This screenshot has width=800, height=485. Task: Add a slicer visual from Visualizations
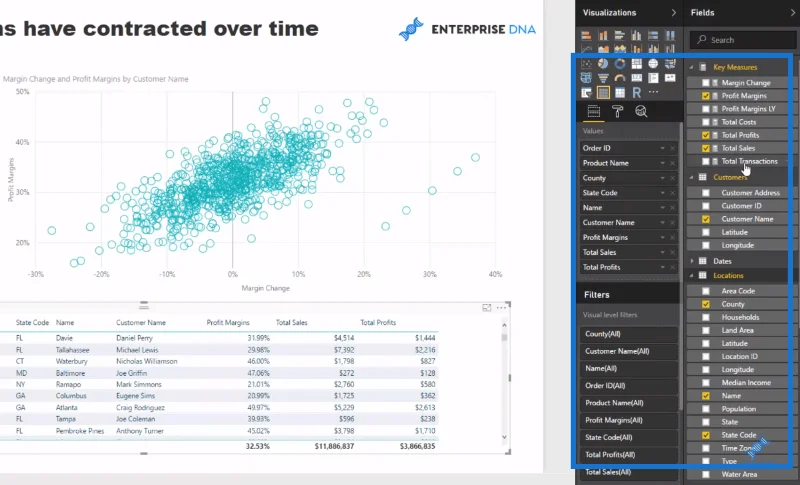tap(586, 93)
